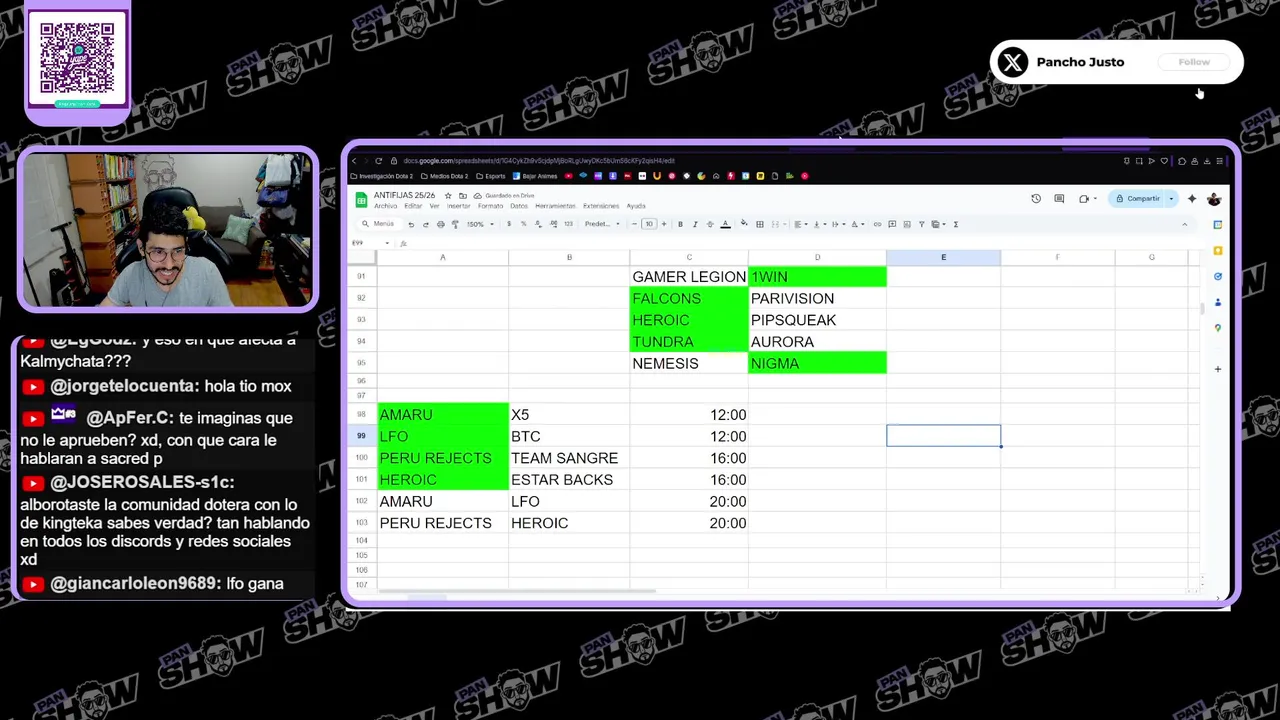Click the Follow button beside Pancho Justo
The height and width of the screenshot is (720, 1280).
[x=1194, y=62]
